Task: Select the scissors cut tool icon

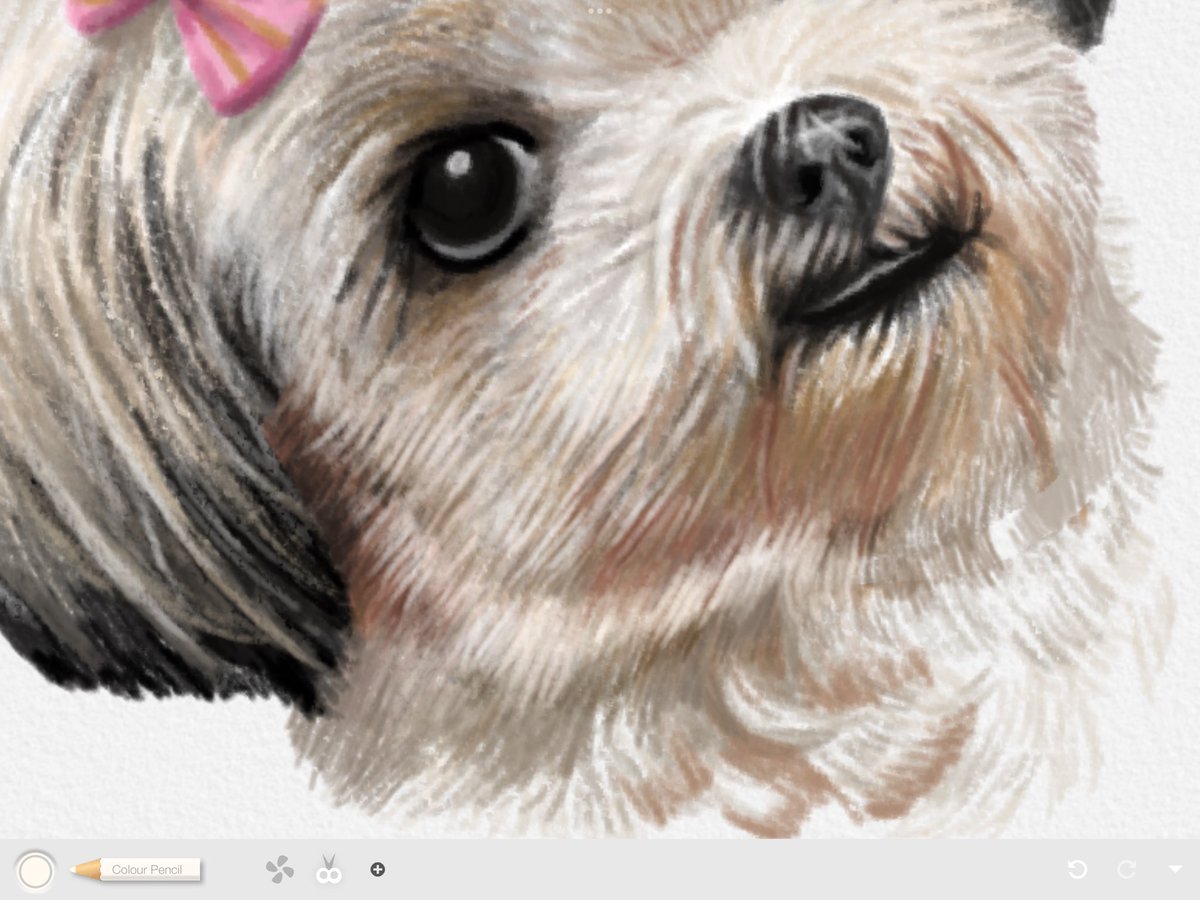Action: click(329, 869)
